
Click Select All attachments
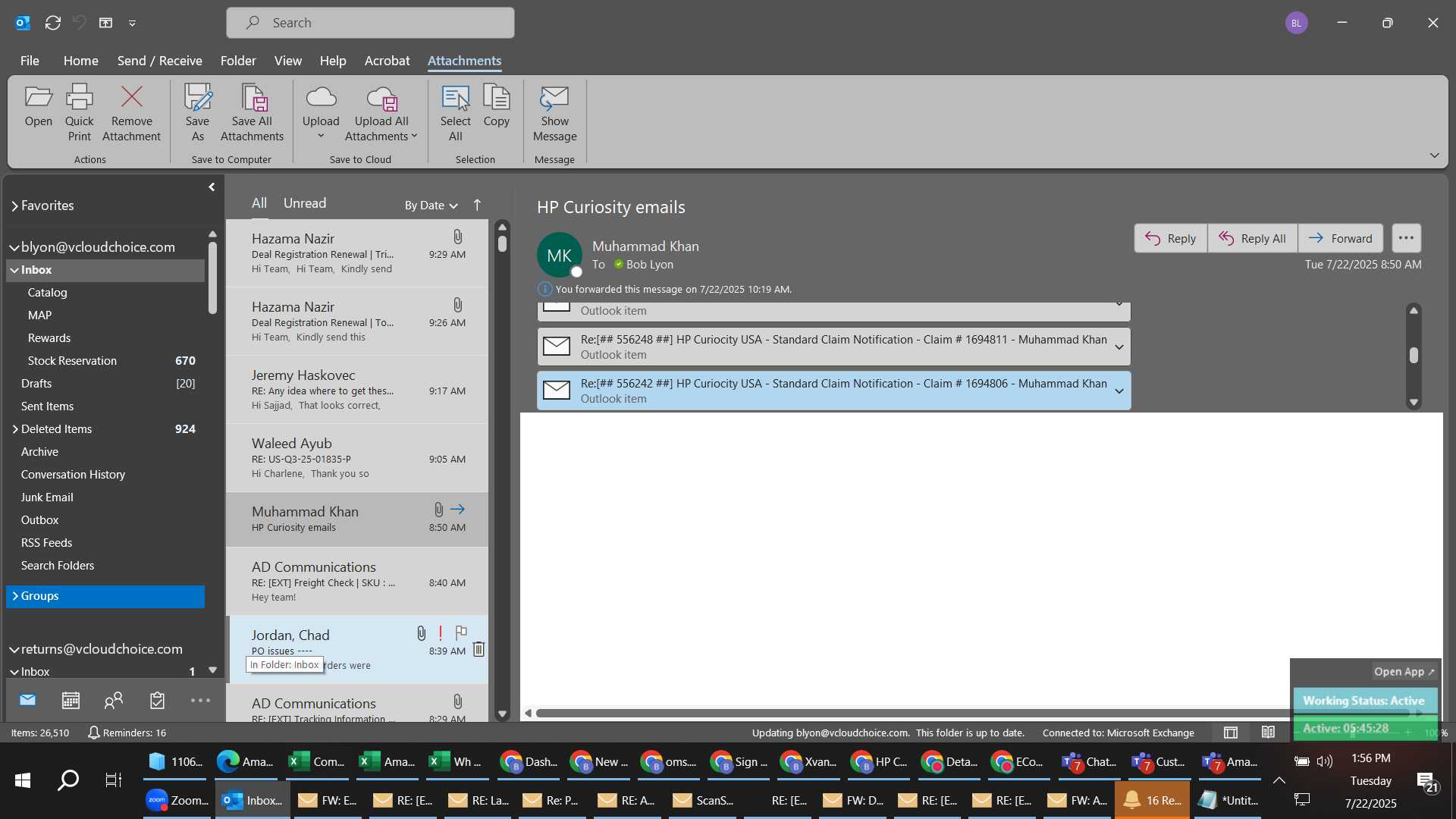455,112
